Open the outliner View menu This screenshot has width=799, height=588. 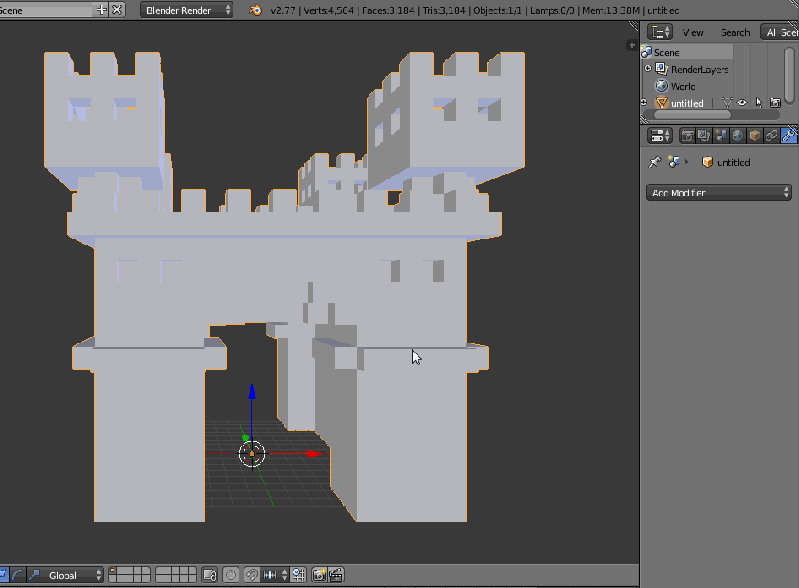(693, 33)
